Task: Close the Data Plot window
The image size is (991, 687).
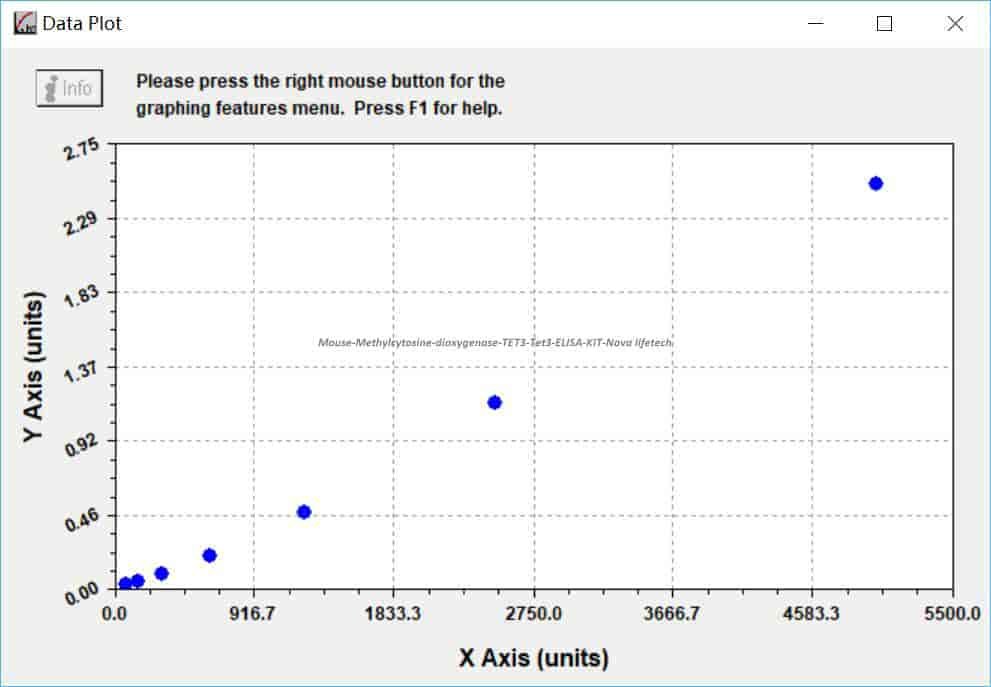Action: 955,23
